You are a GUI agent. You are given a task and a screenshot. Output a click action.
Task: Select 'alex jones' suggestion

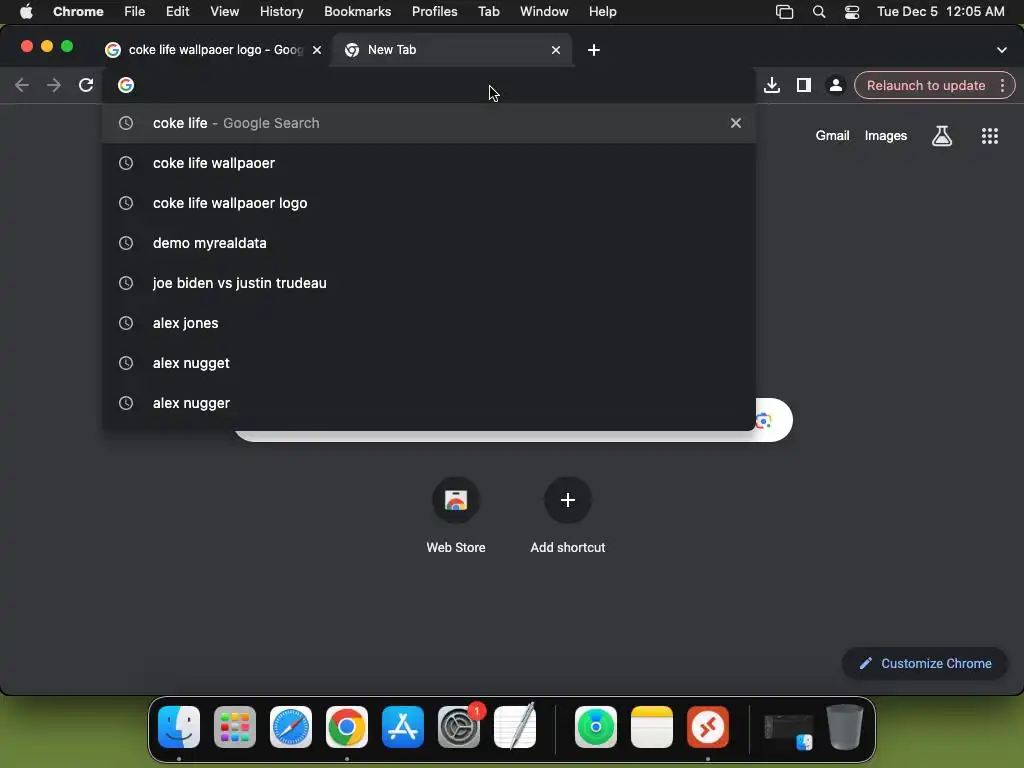point(429,323)
